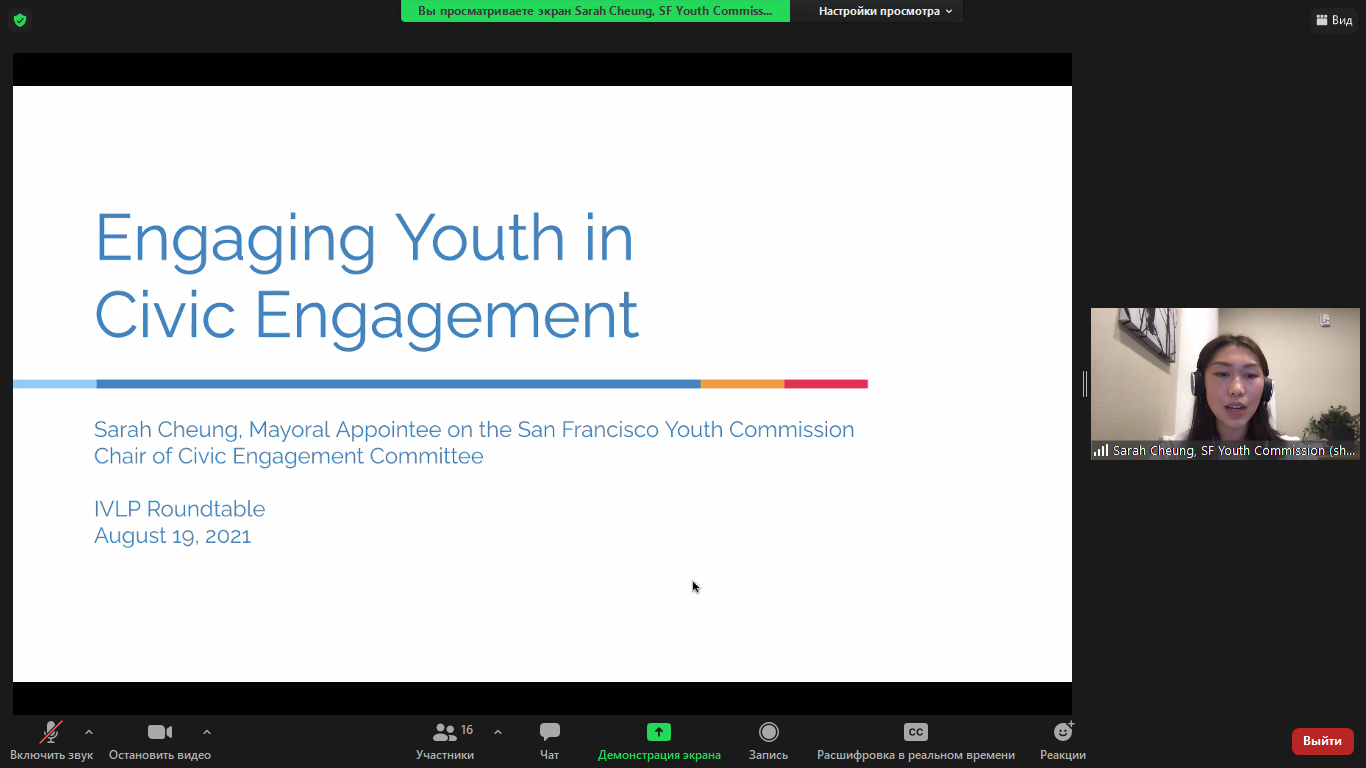Expand video options arrow beside camera
The image size is (1366, 768).
click(x=207, y=733)
